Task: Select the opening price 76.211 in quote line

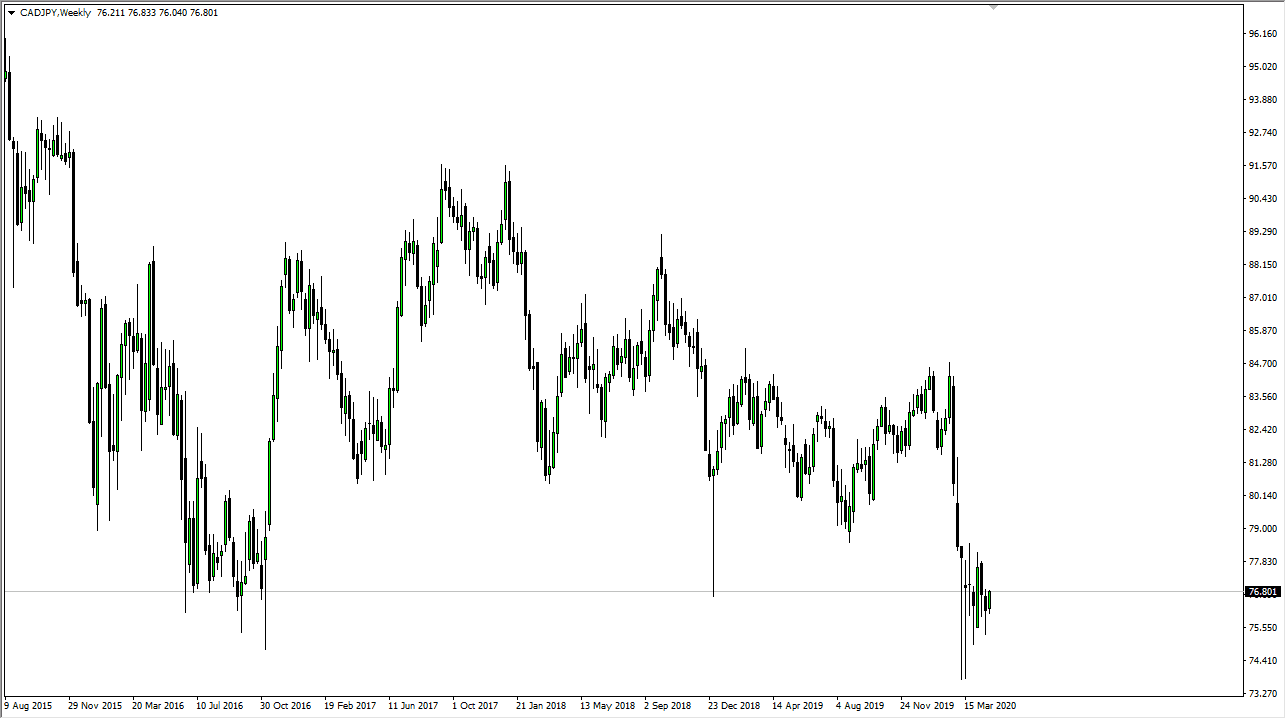Action: [x=109, y=12]
